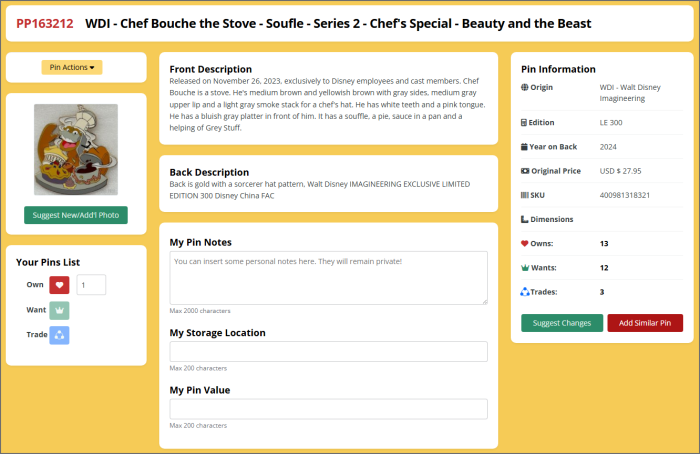Click the globe Origin icon
This screenshot has height=454, width=700.
[525, 88]
